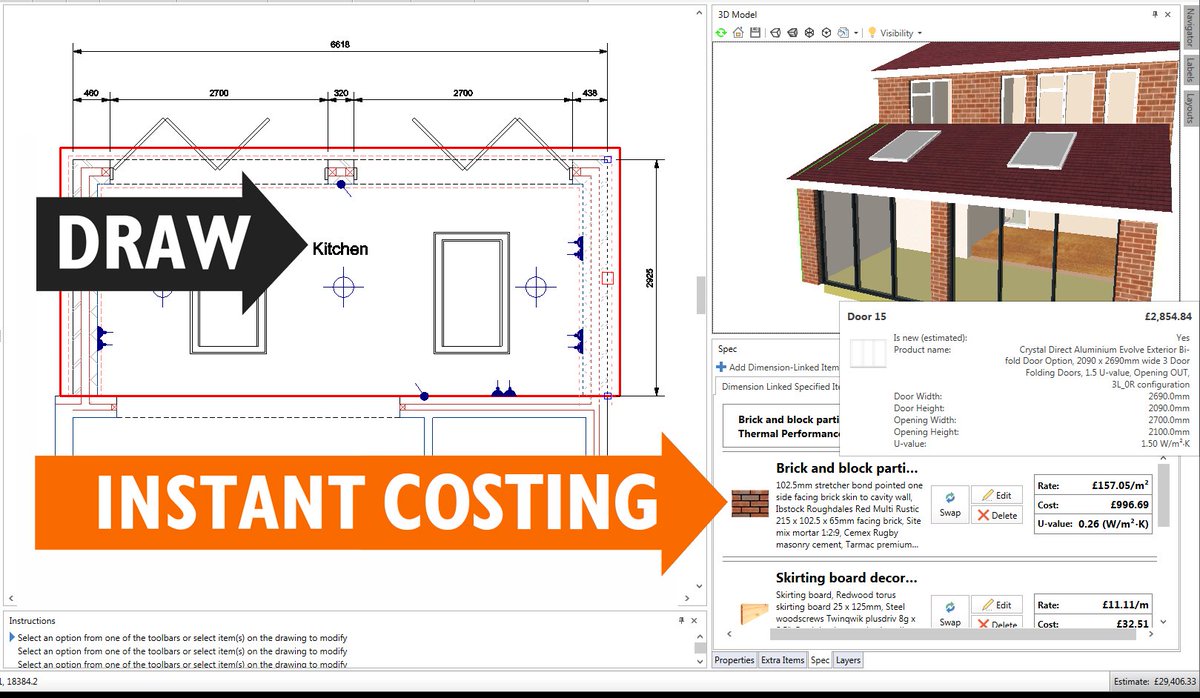Open the Labels side tab
The height and width of the screenshot is (698, 1200).
(1190, 68)
